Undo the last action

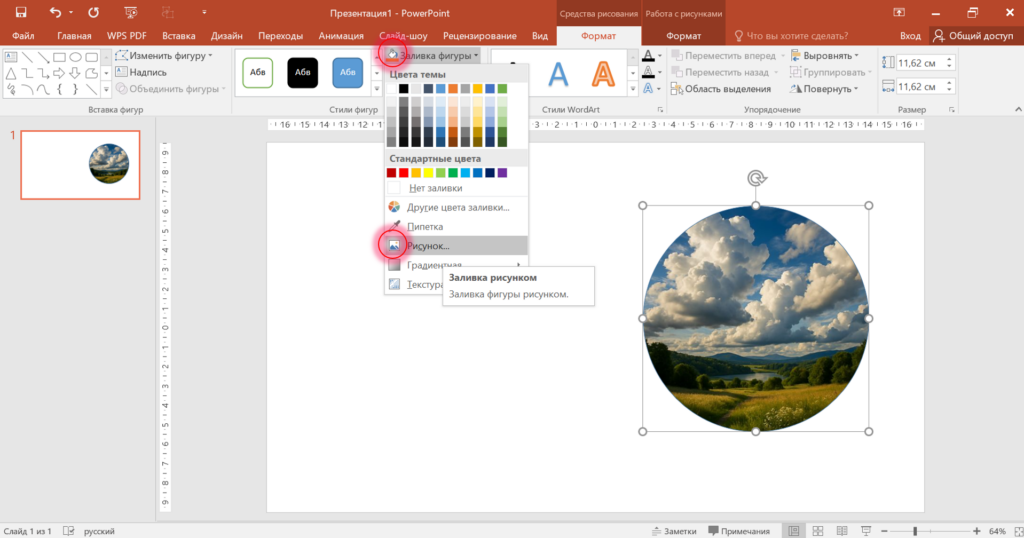click(56, 12)
